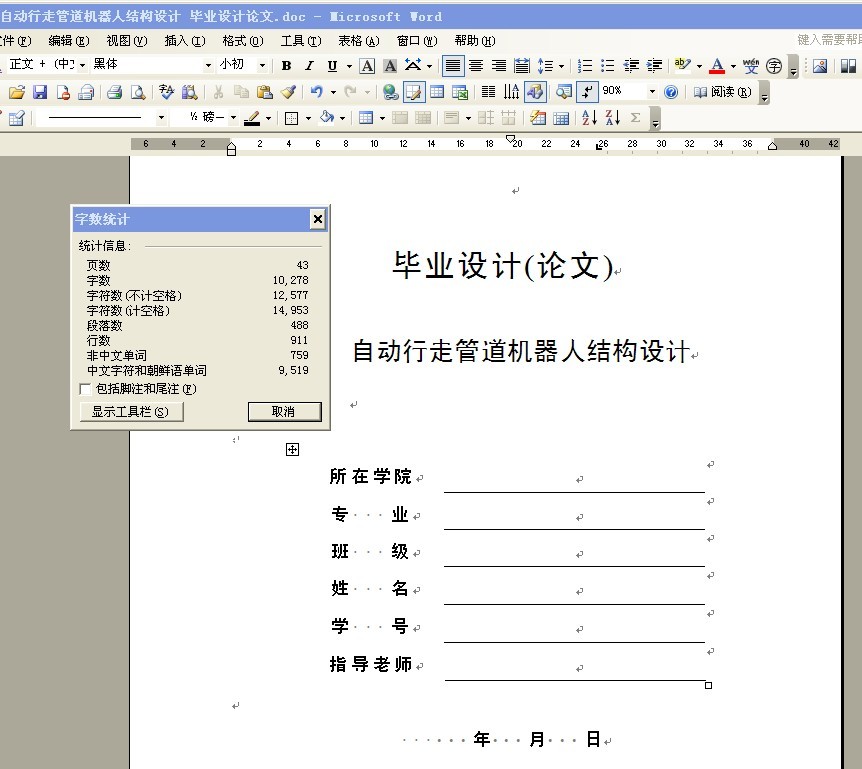Click the text highlight color button

point(682,66)
